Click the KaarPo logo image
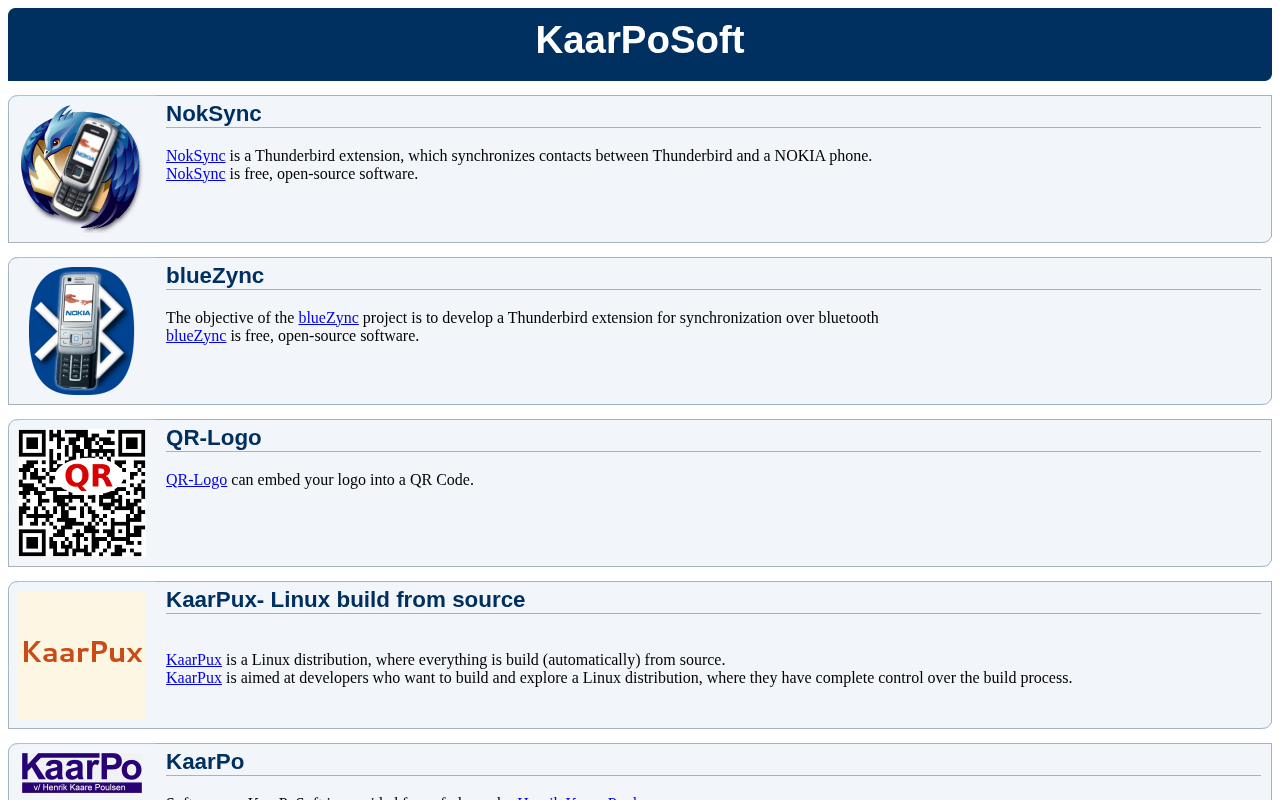 click(x=82, y=773)
